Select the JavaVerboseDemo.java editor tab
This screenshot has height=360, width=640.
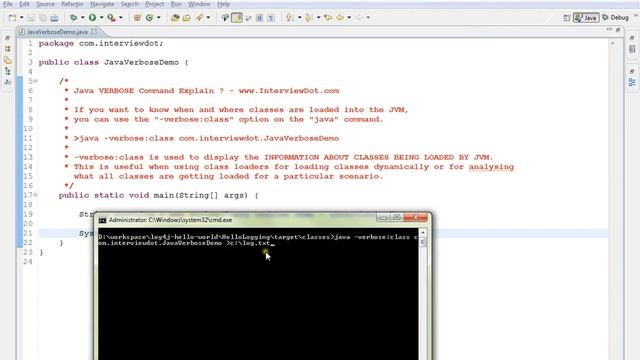(x=57, y=31)
